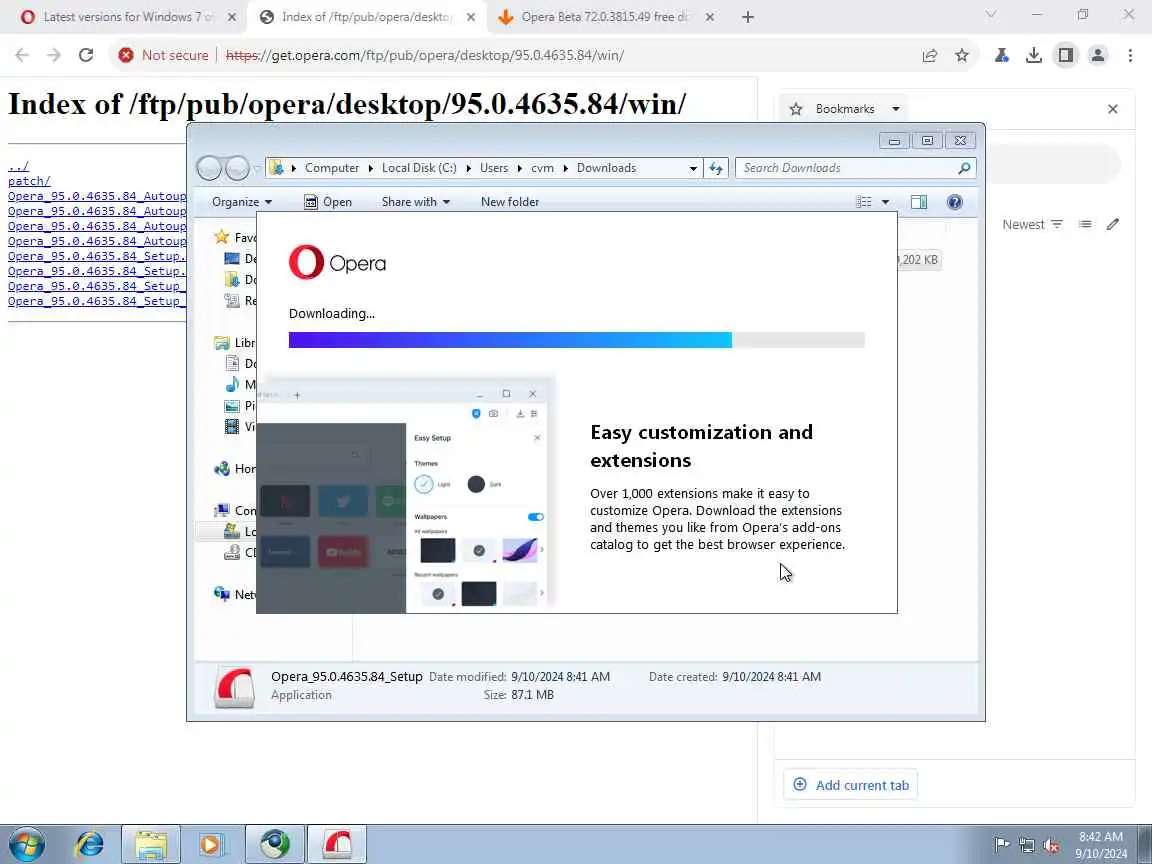Screen dimensions: 1152x864
Task: Open address path history dropdown
Action: tap(693, 168)
